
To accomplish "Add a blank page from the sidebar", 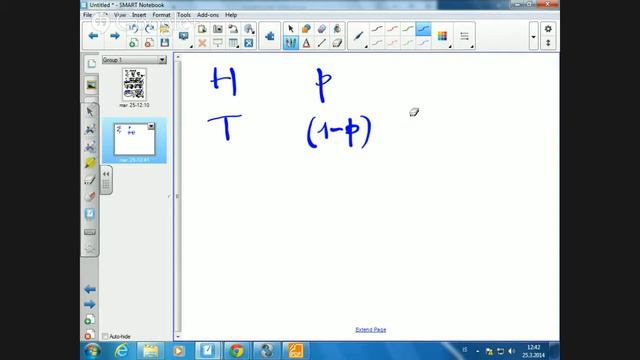I will [90, 320].
